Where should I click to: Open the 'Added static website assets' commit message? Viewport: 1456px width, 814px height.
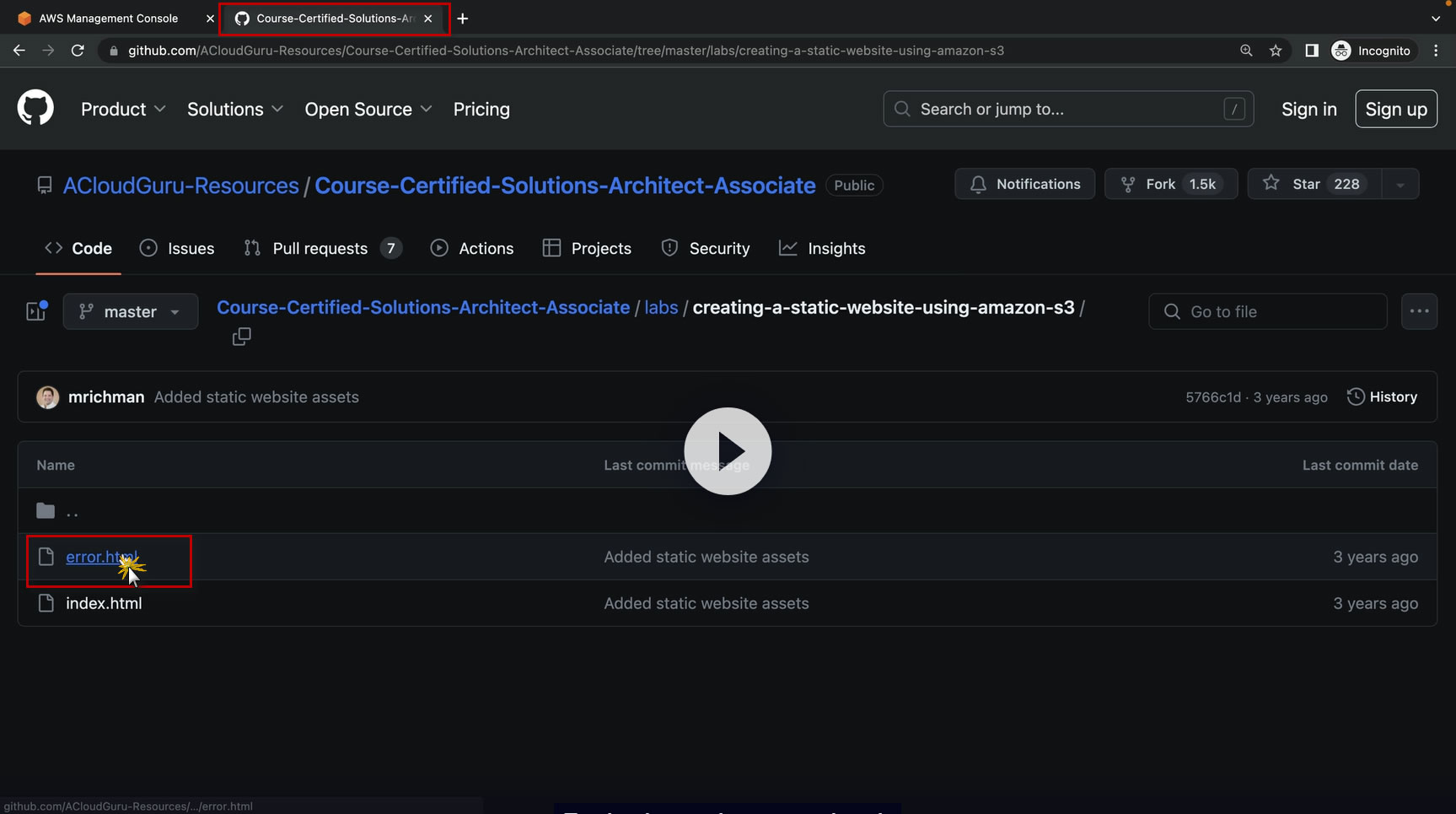pyautogui.click(x=256, y=397)
